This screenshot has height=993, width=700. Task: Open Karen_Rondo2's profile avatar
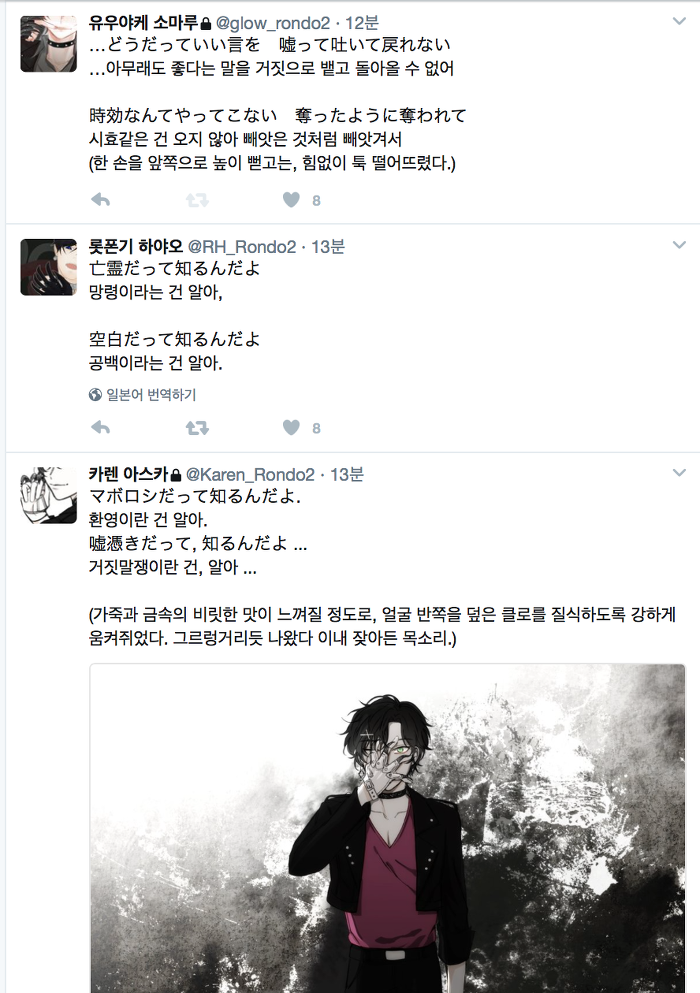49,495
